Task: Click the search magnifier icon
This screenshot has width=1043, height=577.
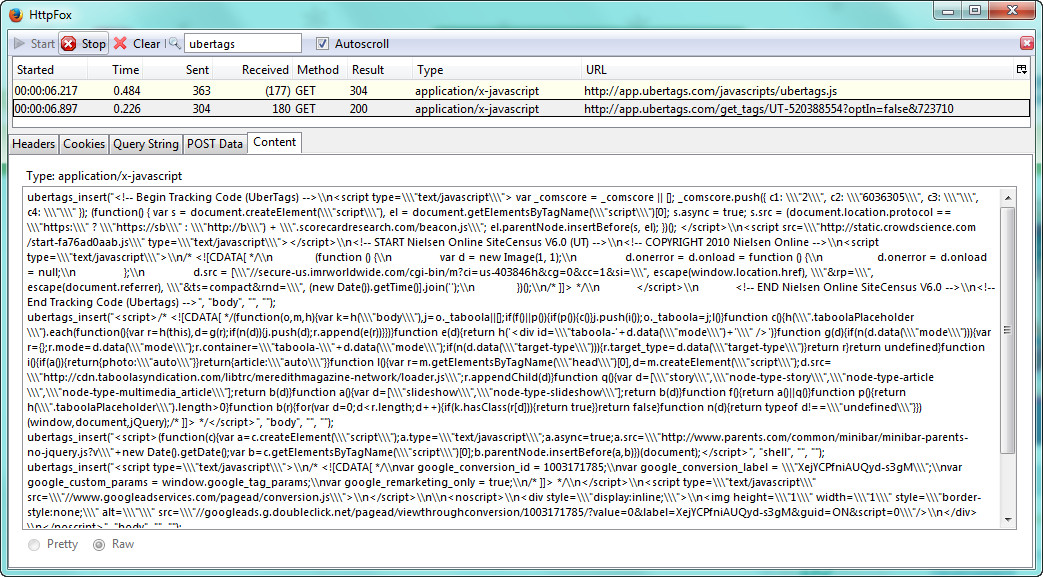Action: coord(174,44)
